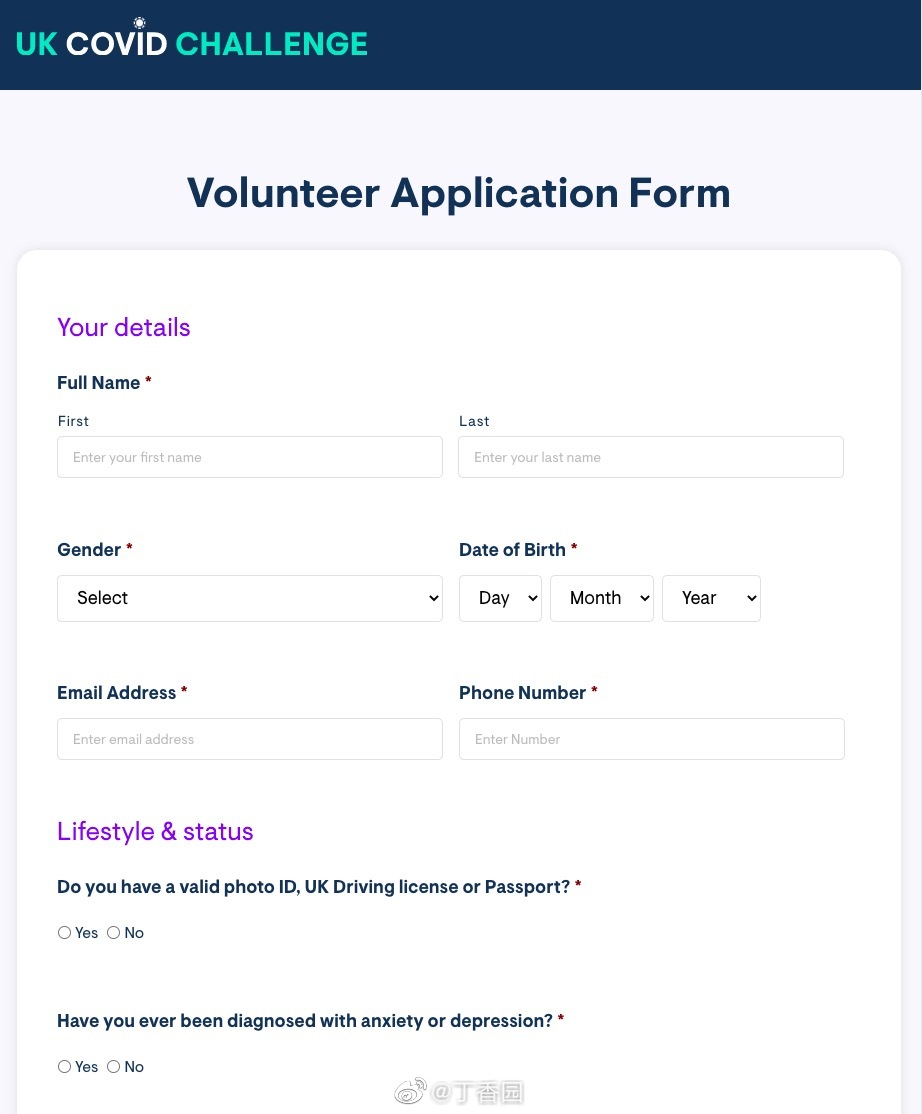This screenshot has height=1114, width=922.
Task: Click the Gender dropdown chevron arrow
Action: 433,598
